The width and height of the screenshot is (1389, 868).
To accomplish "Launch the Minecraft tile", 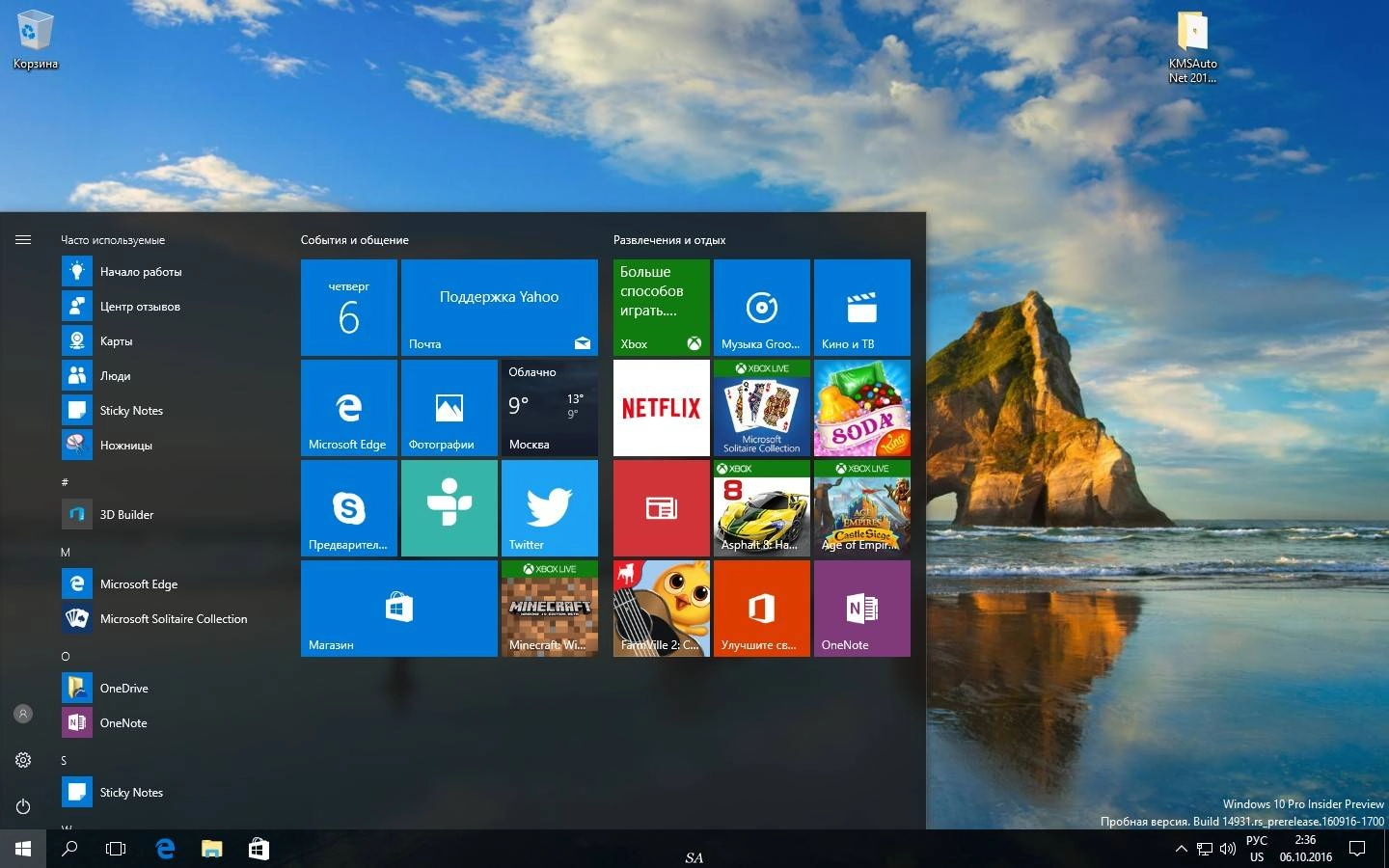I will (x=550, y=609).
